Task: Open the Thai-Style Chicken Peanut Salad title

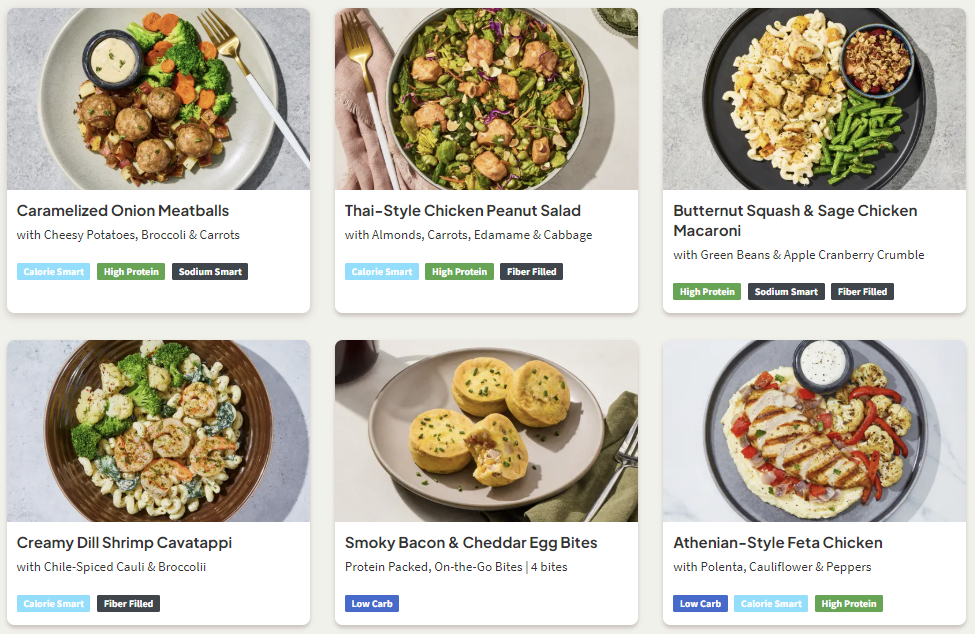Action: 463,211
